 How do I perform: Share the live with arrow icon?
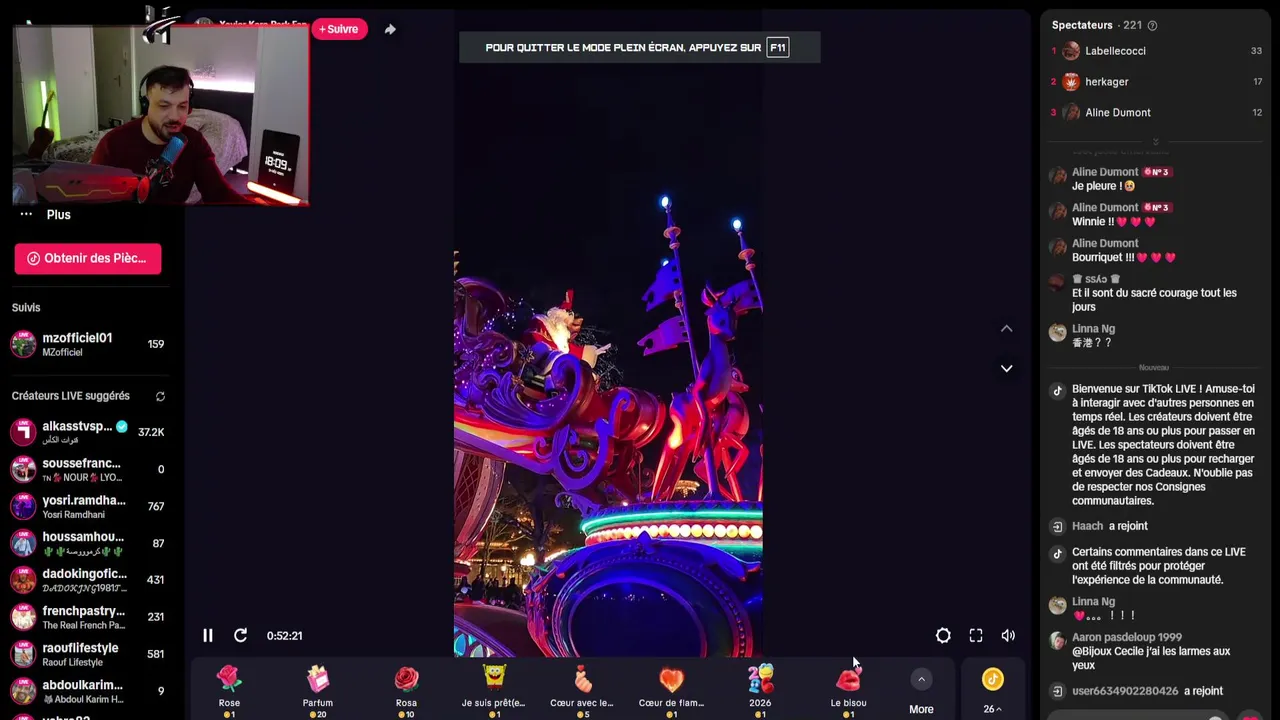point(390,29)
